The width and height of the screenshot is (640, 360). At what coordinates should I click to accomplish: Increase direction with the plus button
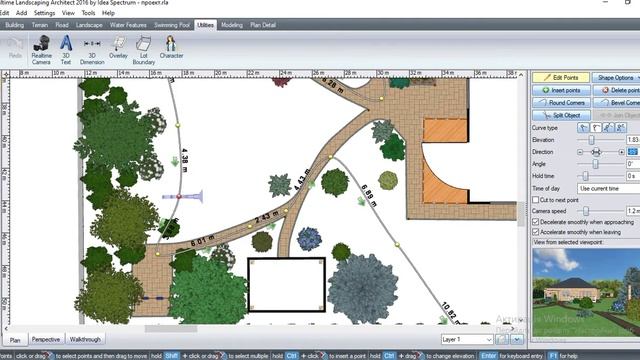(x=622, y=152)
